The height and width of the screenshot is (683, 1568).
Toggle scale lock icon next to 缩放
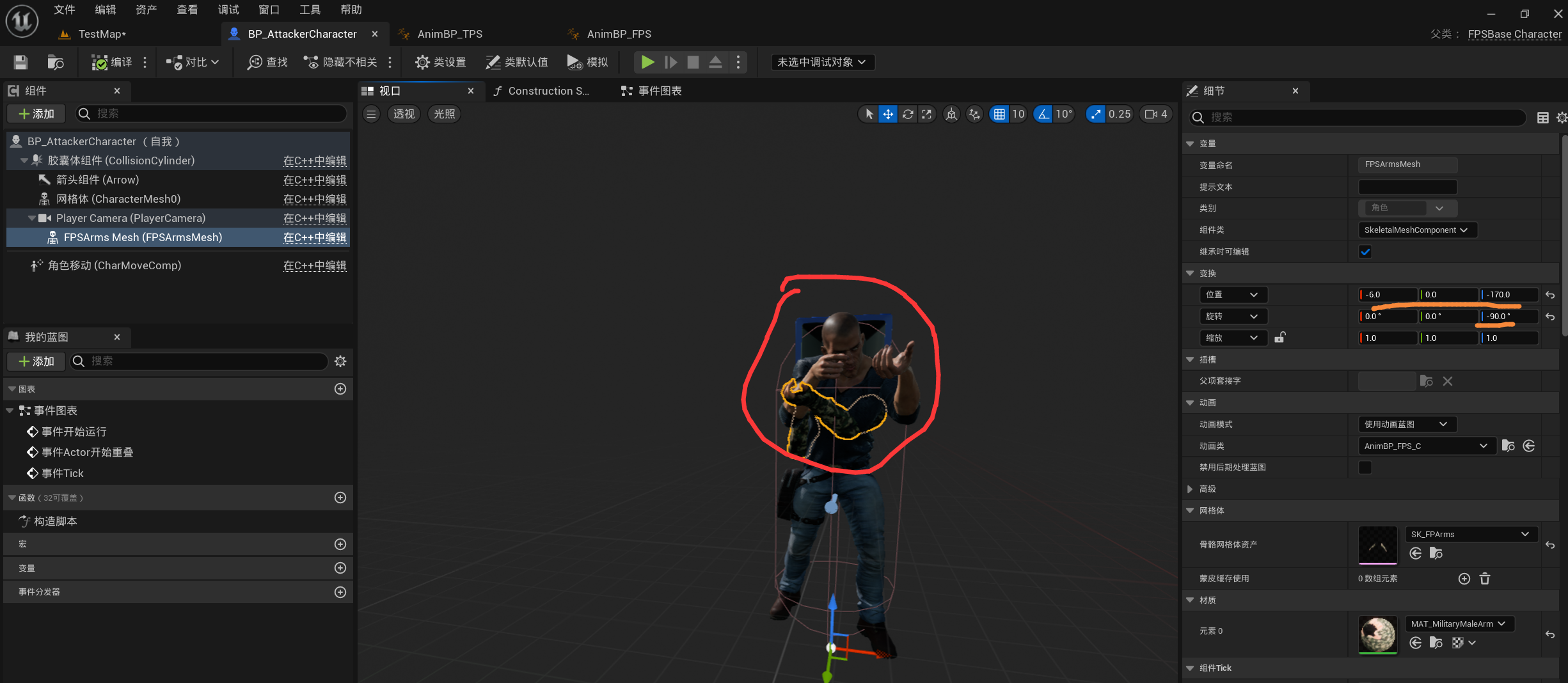pyautogui.click(x=1279, y=337)
